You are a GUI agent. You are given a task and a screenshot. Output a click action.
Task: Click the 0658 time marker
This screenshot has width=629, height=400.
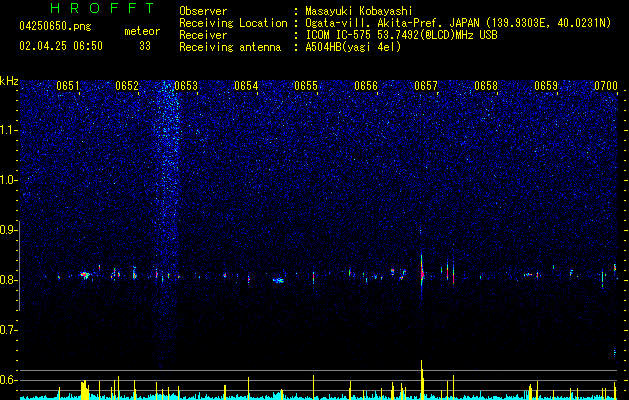[486, 86]
